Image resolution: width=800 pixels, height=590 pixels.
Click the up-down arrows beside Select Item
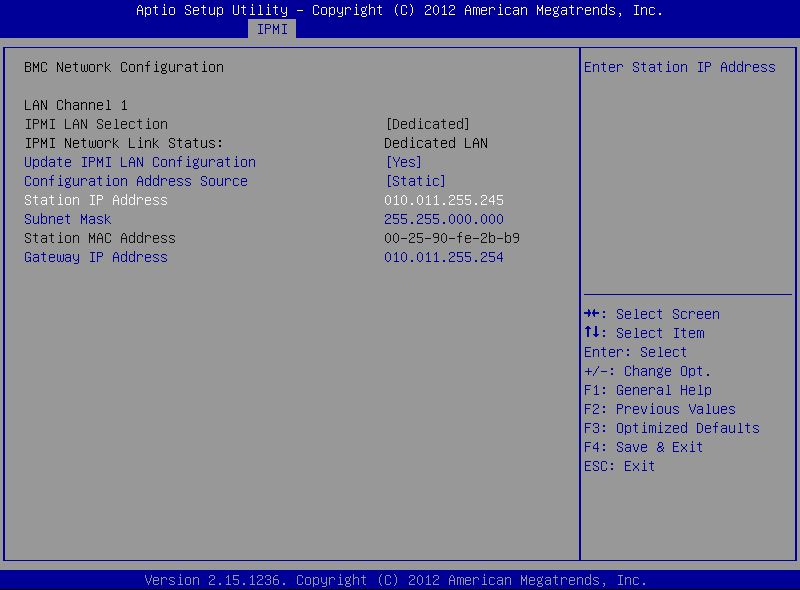pos(592,333)
